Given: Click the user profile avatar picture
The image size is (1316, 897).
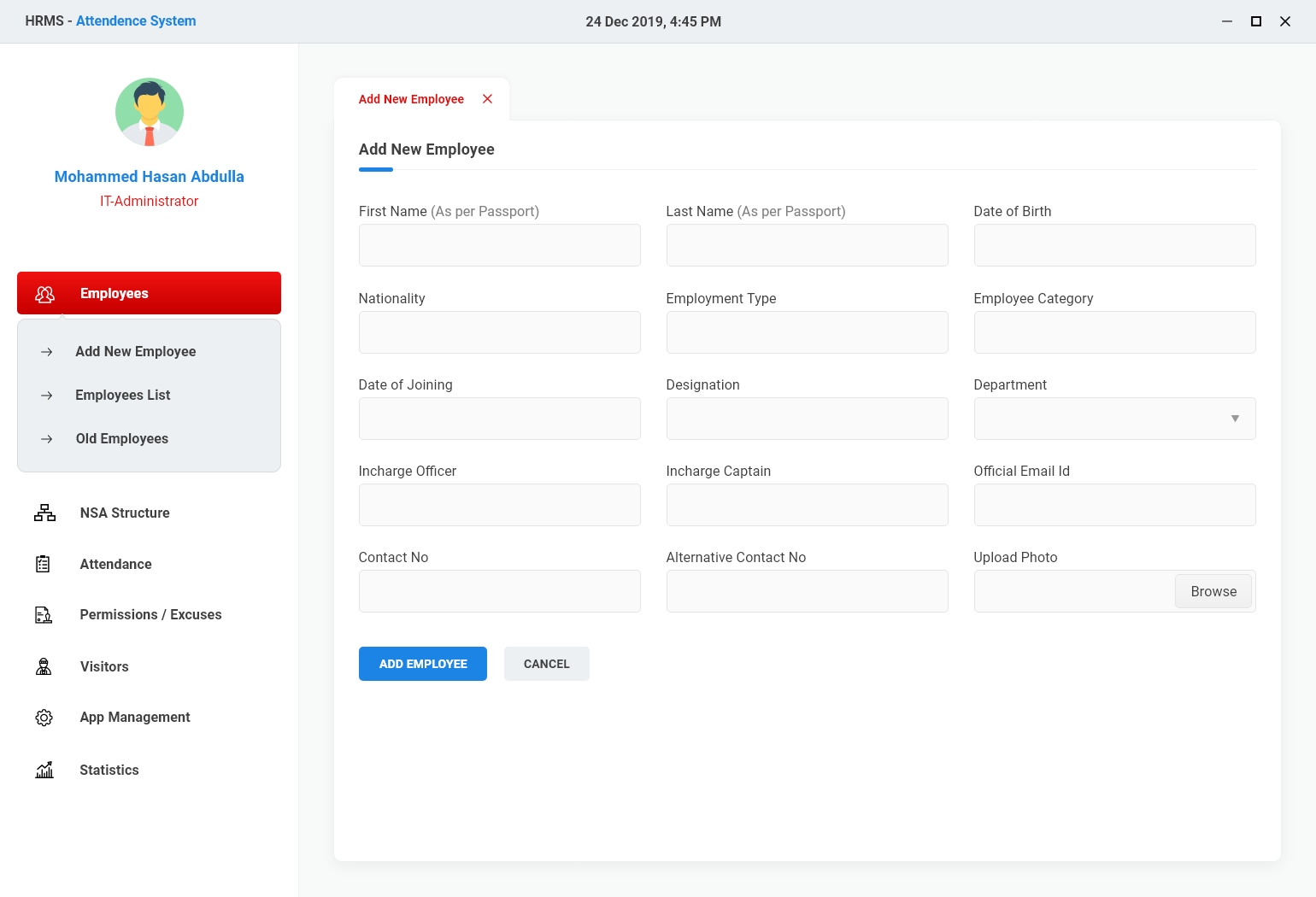Looking at the screenshot, I should pos(150,113).
